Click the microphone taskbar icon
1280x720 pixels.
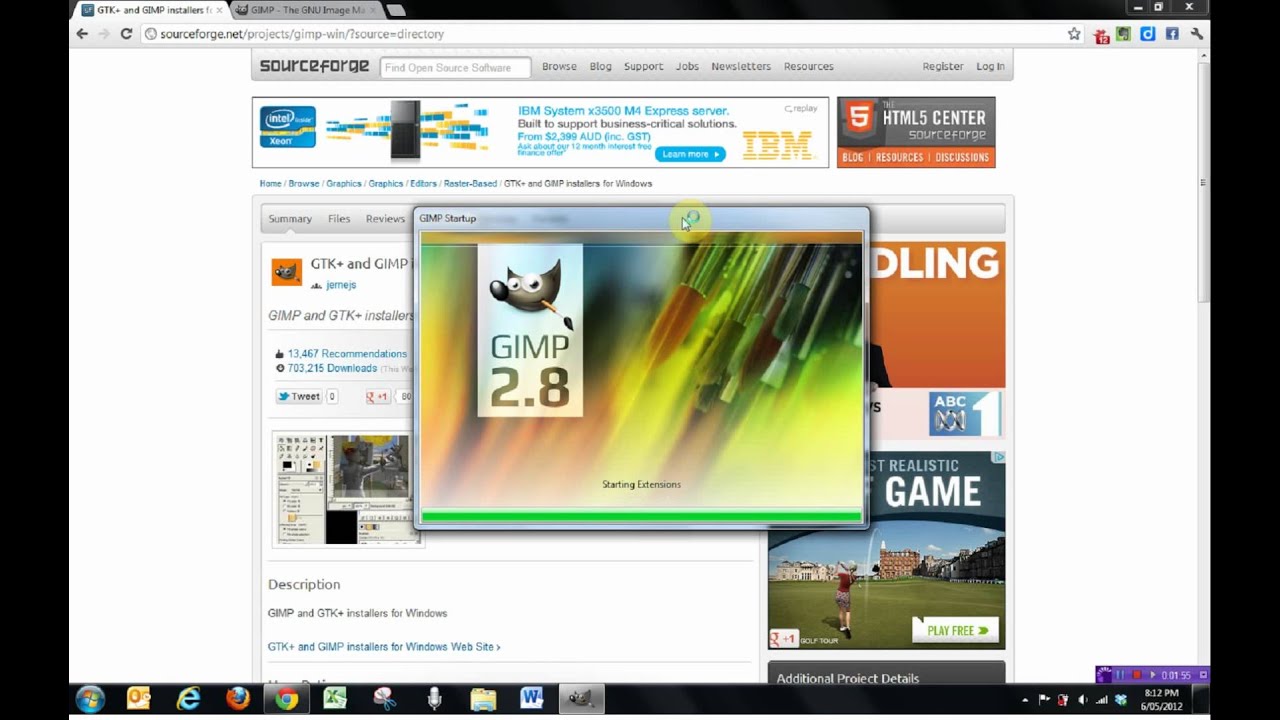click(434, 698)
